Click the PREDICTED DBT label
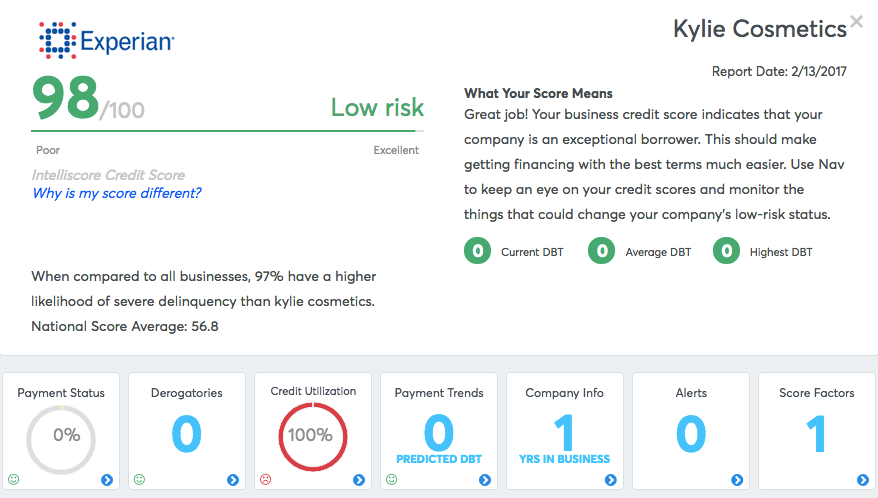878x498 pixels. (x=439, y=459)
